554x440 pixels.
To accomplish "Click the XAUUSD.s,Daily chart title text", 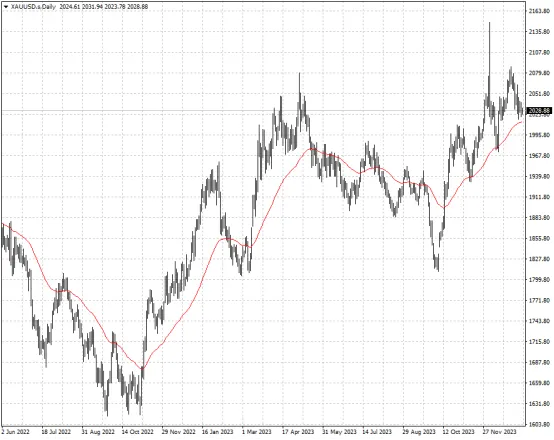I will pyautogui.click(x=33, y=6).
